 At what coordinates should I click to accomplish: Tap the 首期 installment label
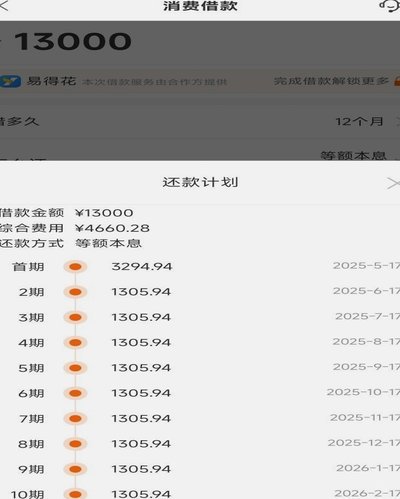click(28, 267)
